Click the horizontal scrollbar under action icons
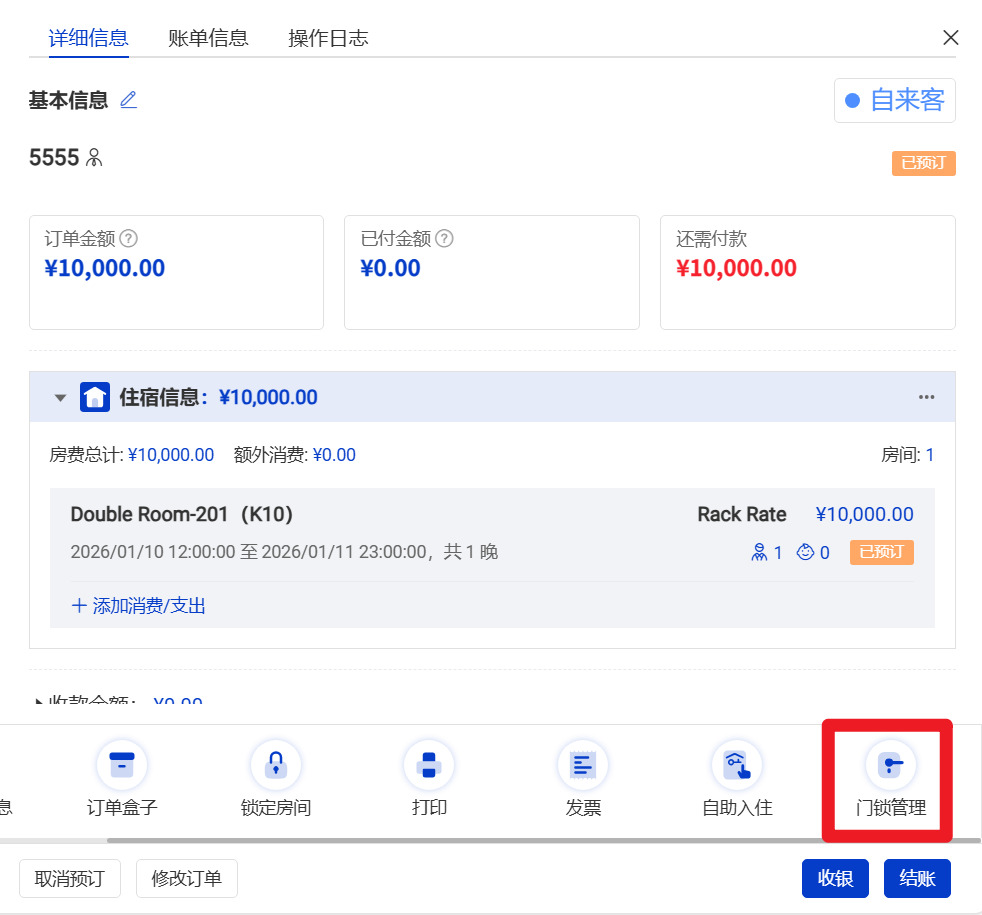982x915 pixels. tap(500, 841)
